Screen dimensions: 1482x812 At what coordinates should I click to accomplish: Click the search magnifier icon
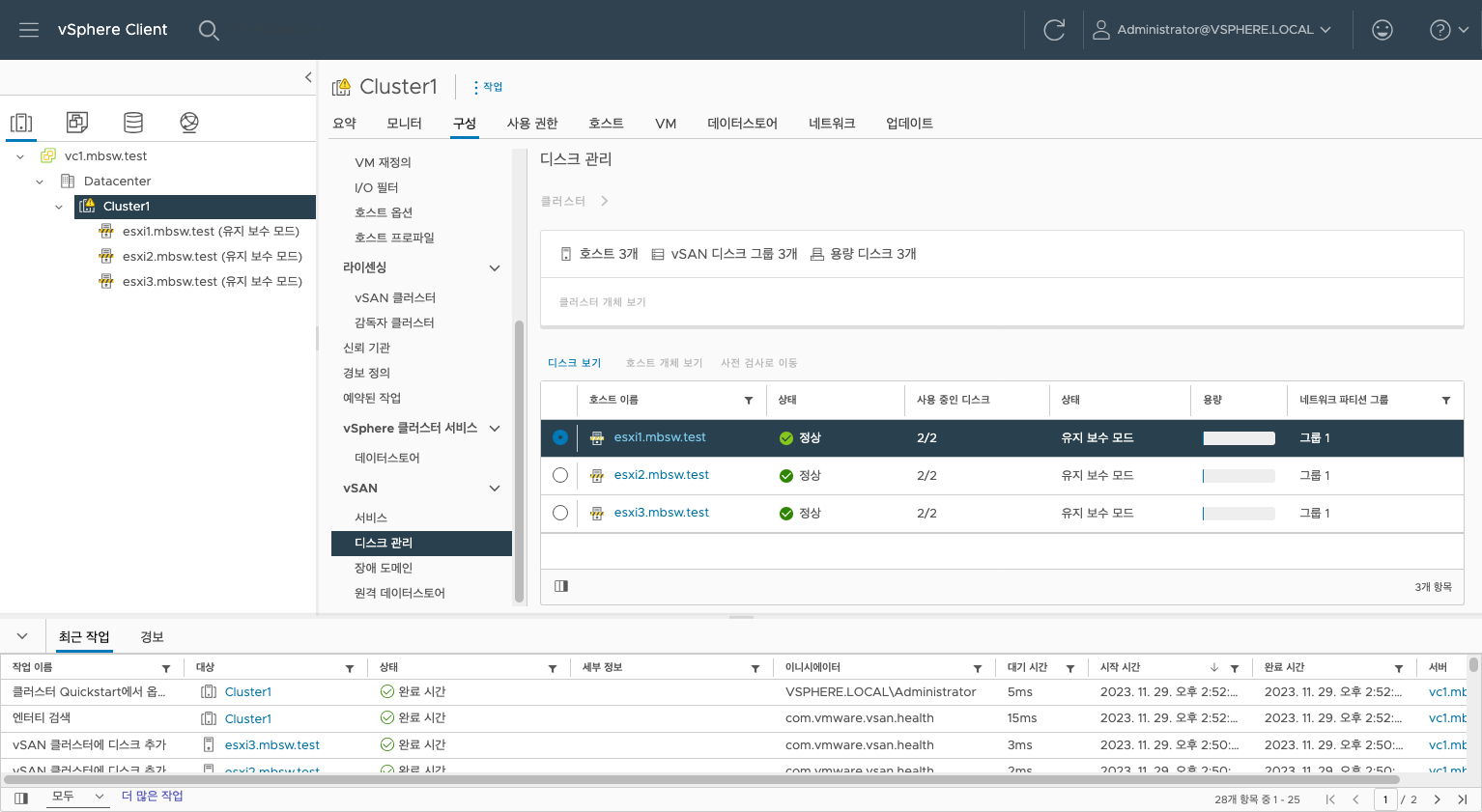pos(209,30)
